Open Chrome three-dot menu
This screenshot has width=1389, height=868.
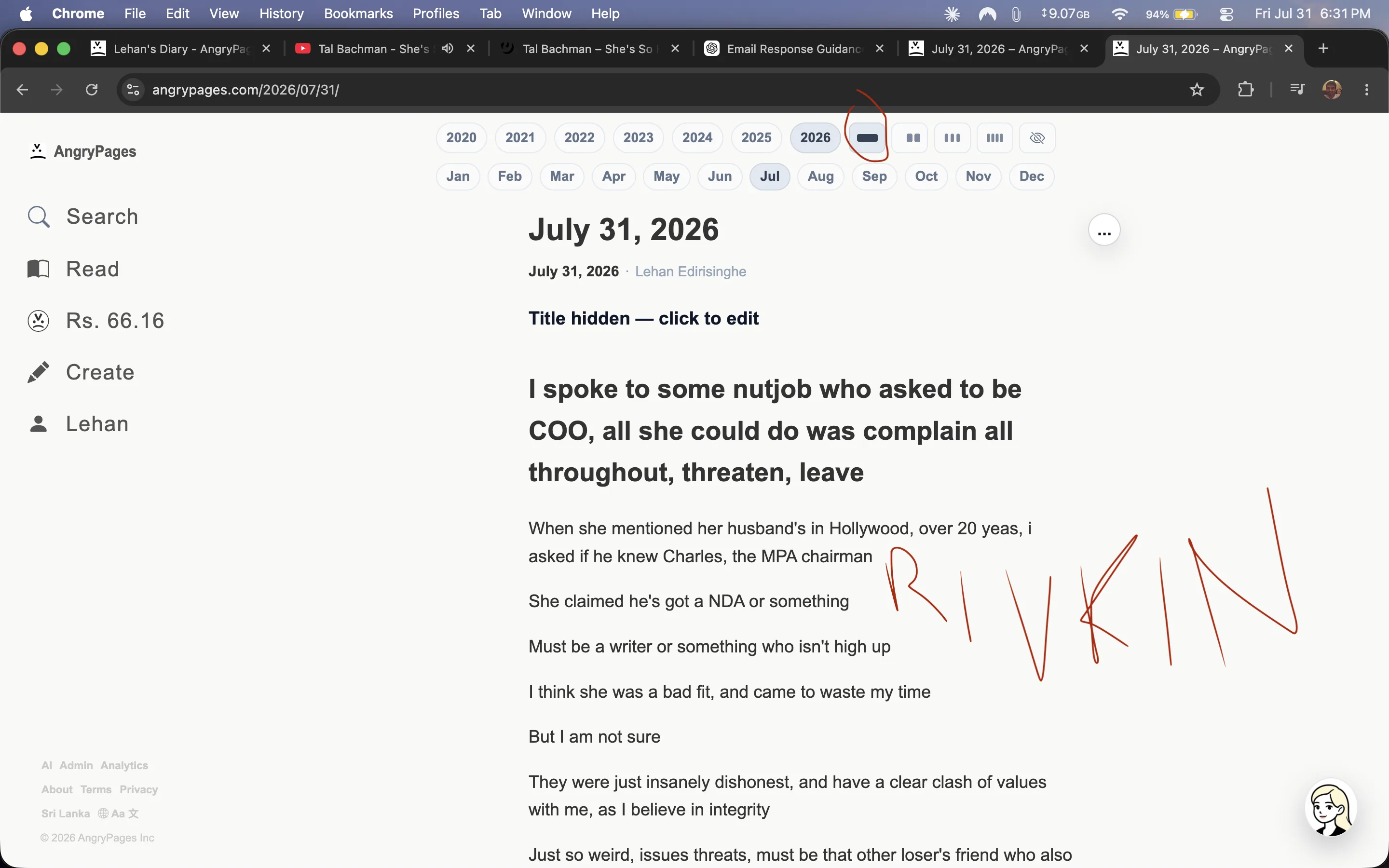pos(1367,90)
